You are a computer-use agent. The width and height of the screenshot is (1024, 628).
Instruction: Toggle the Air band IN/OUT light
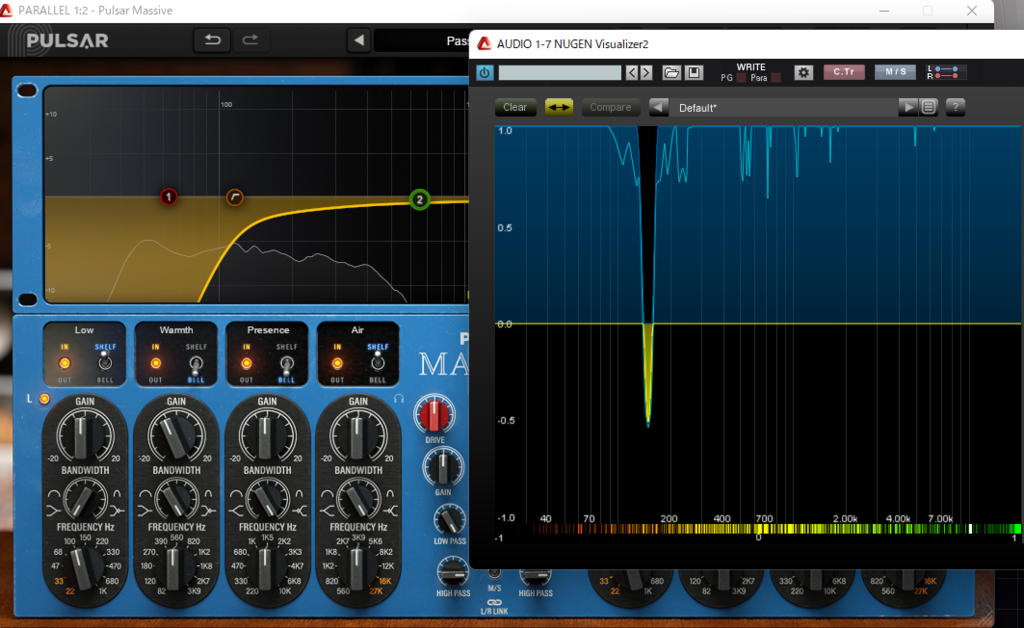tap(337, 363)
